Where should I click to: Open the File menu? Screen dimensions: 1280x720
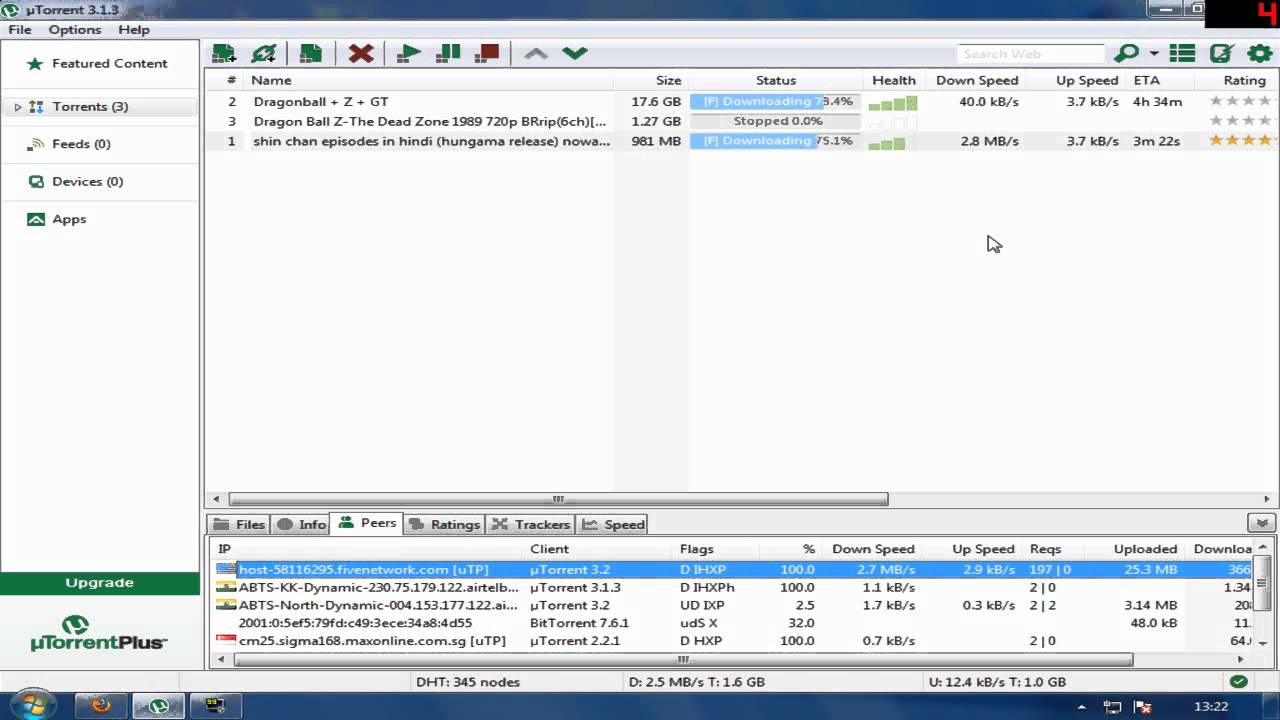(x=20, y=30)
